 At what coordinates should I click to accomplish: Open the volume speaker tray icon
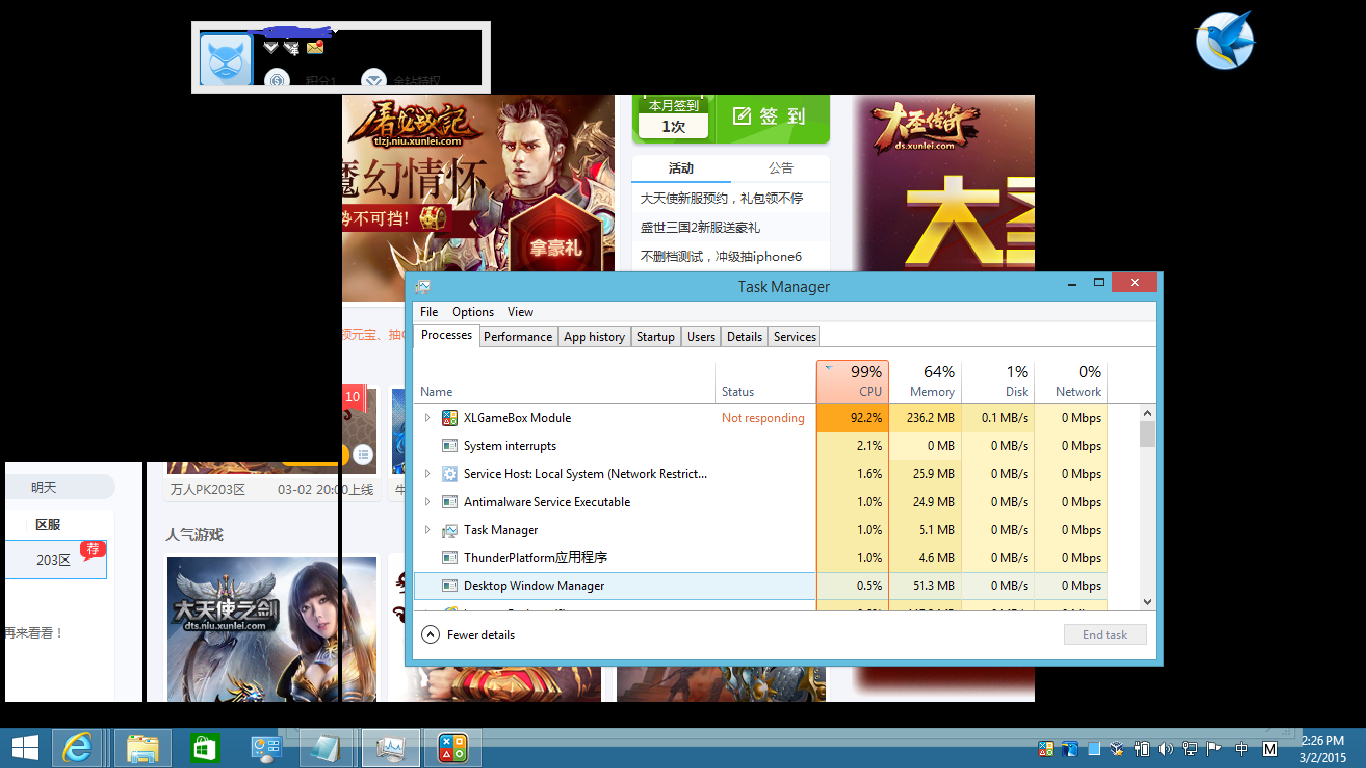1166,748
